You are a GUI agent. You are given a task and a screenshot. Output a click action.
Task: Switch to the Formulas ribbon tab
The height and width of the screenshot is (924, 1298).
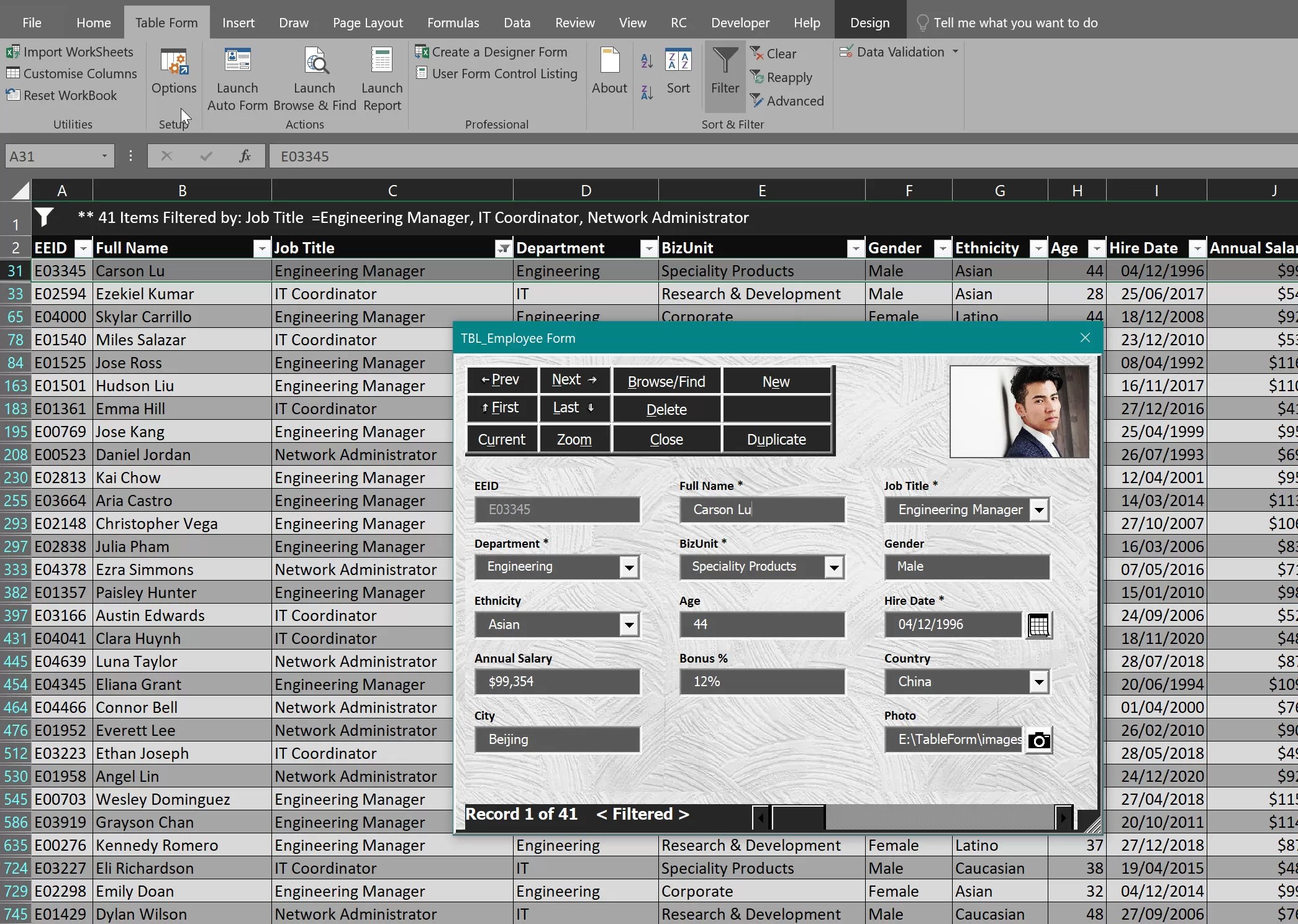(453, 23)
